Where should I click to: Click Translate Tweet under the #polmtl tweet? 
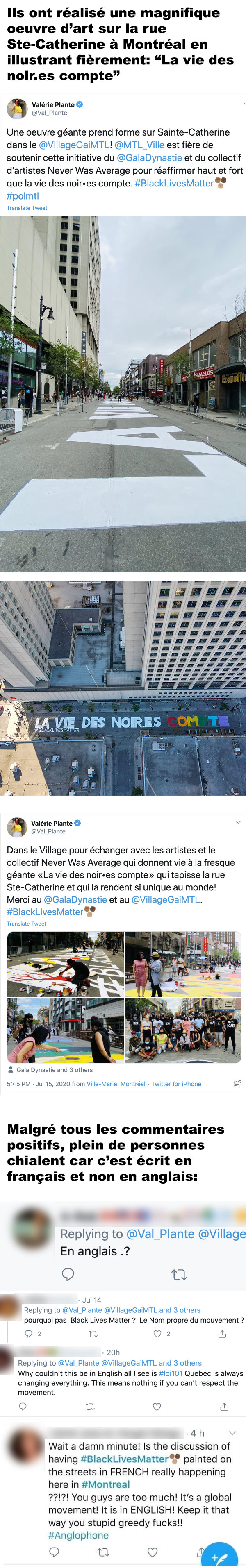[27, 208]
